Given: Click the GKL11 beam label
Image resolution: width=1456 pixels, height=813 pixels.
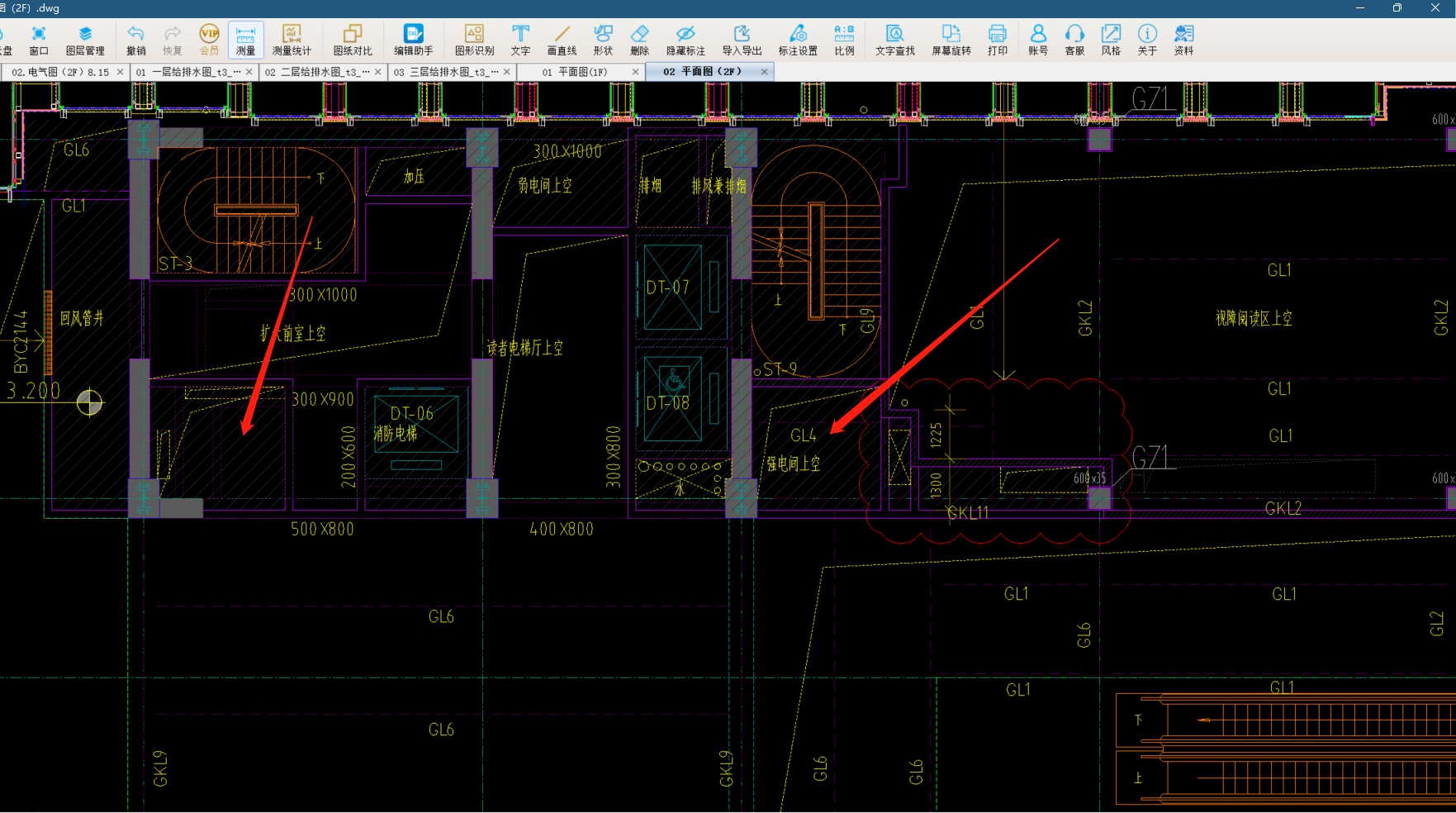Looking at the screenshot, I should [x=967, y=512].
